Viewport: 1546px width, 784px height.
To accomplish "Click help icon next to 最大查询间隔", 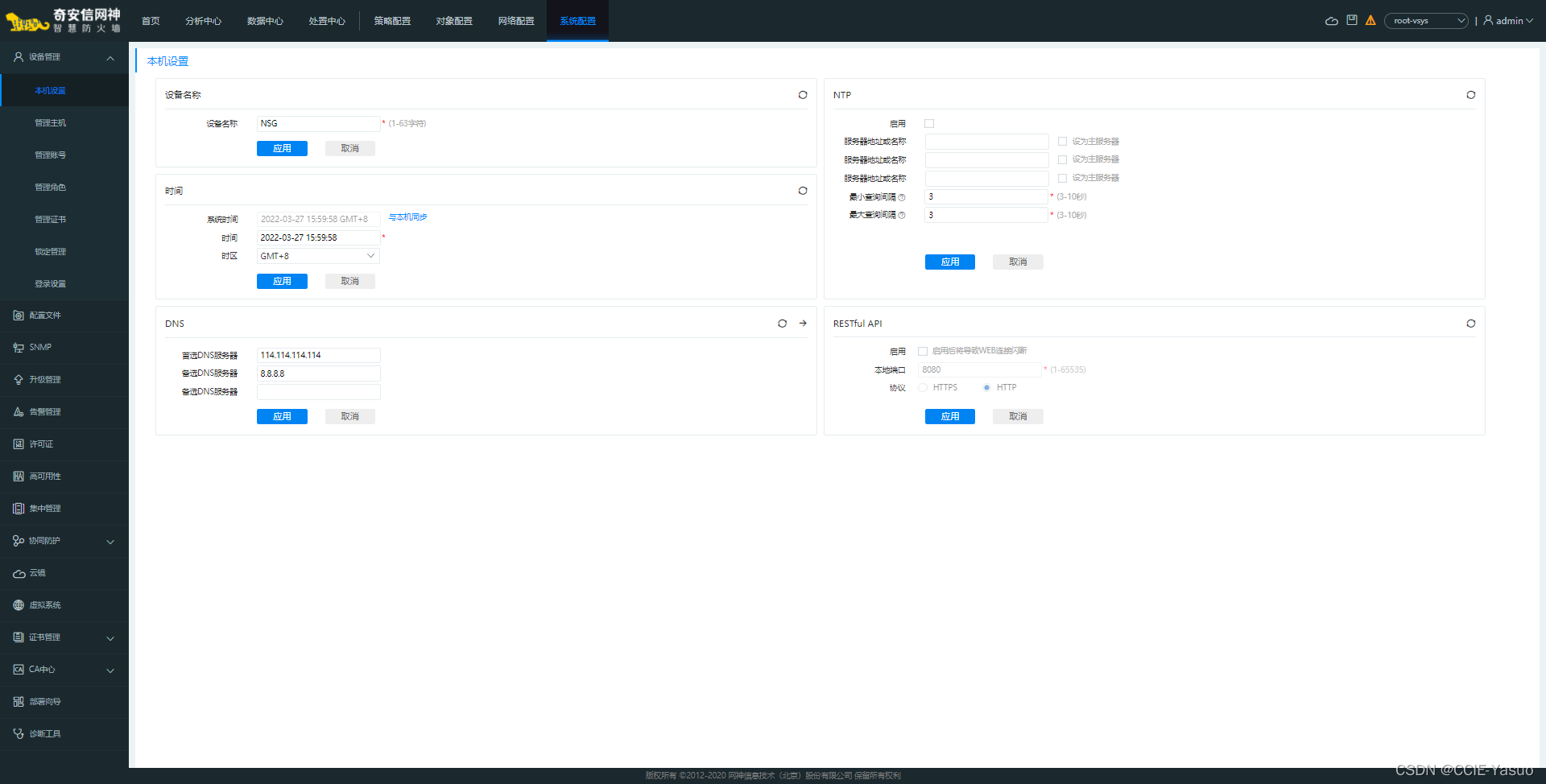I will (x=902, y=215).
